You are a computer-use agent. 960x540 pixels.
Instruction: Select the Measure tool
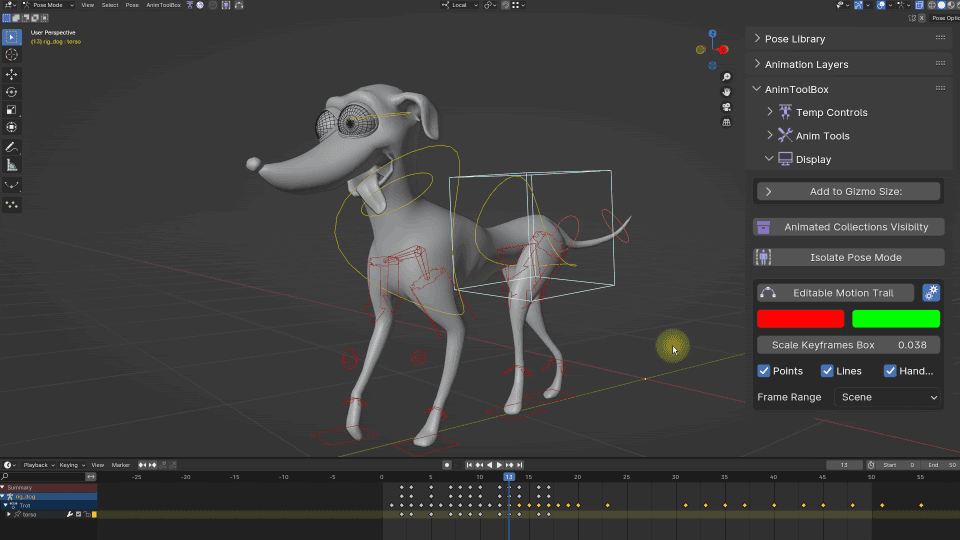[x=12, y=165]
